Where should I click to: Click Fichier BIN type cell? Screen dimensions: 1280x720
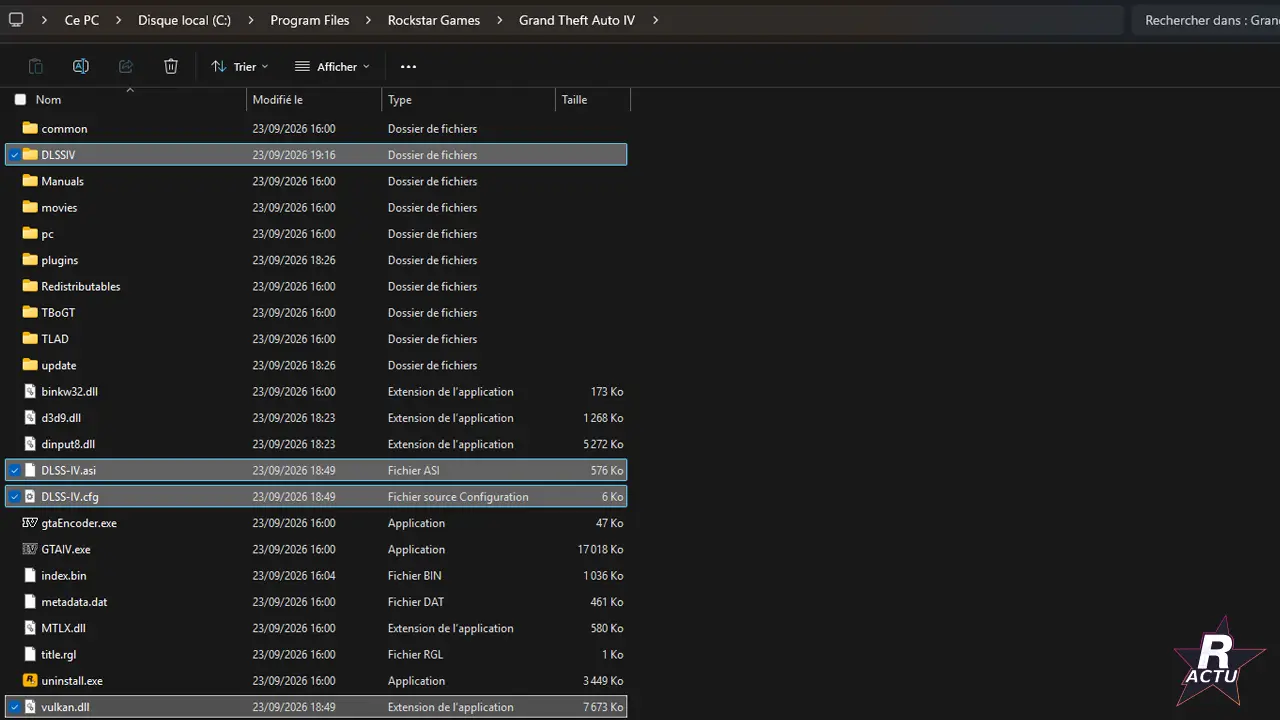point(414,575)
